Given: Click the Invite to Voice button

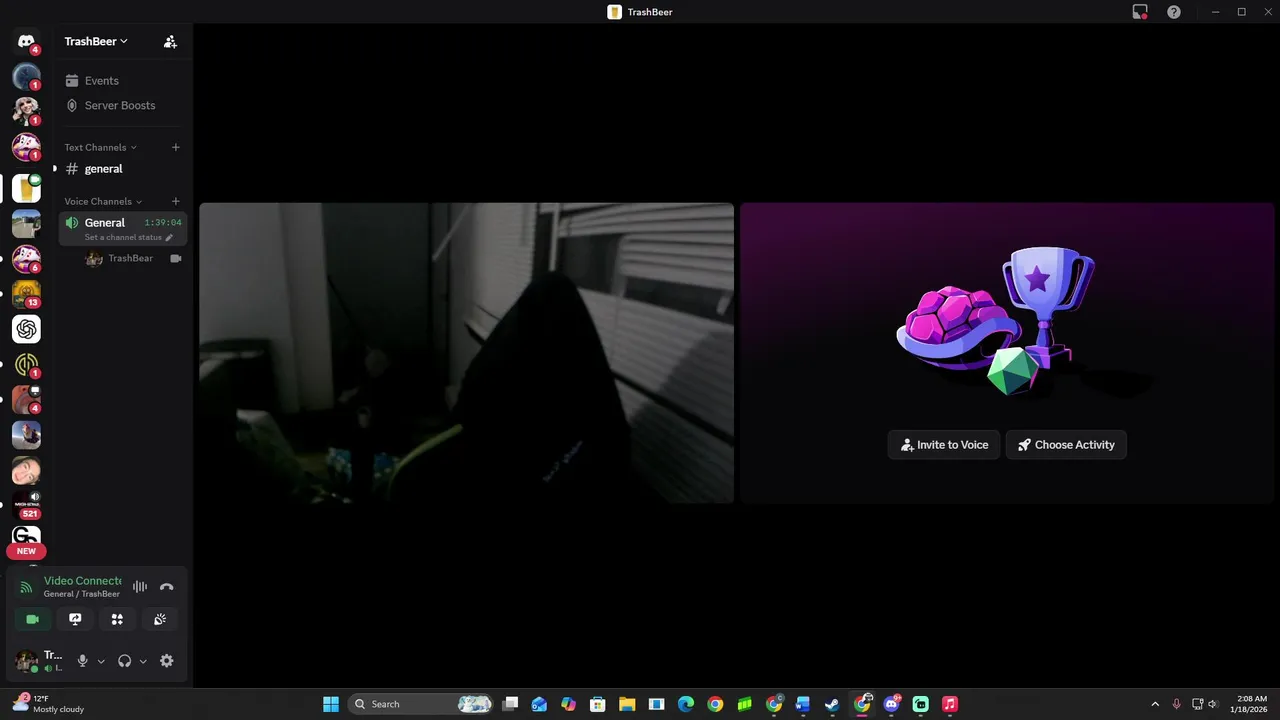Looking at the screenshot, I should point(944,445).
